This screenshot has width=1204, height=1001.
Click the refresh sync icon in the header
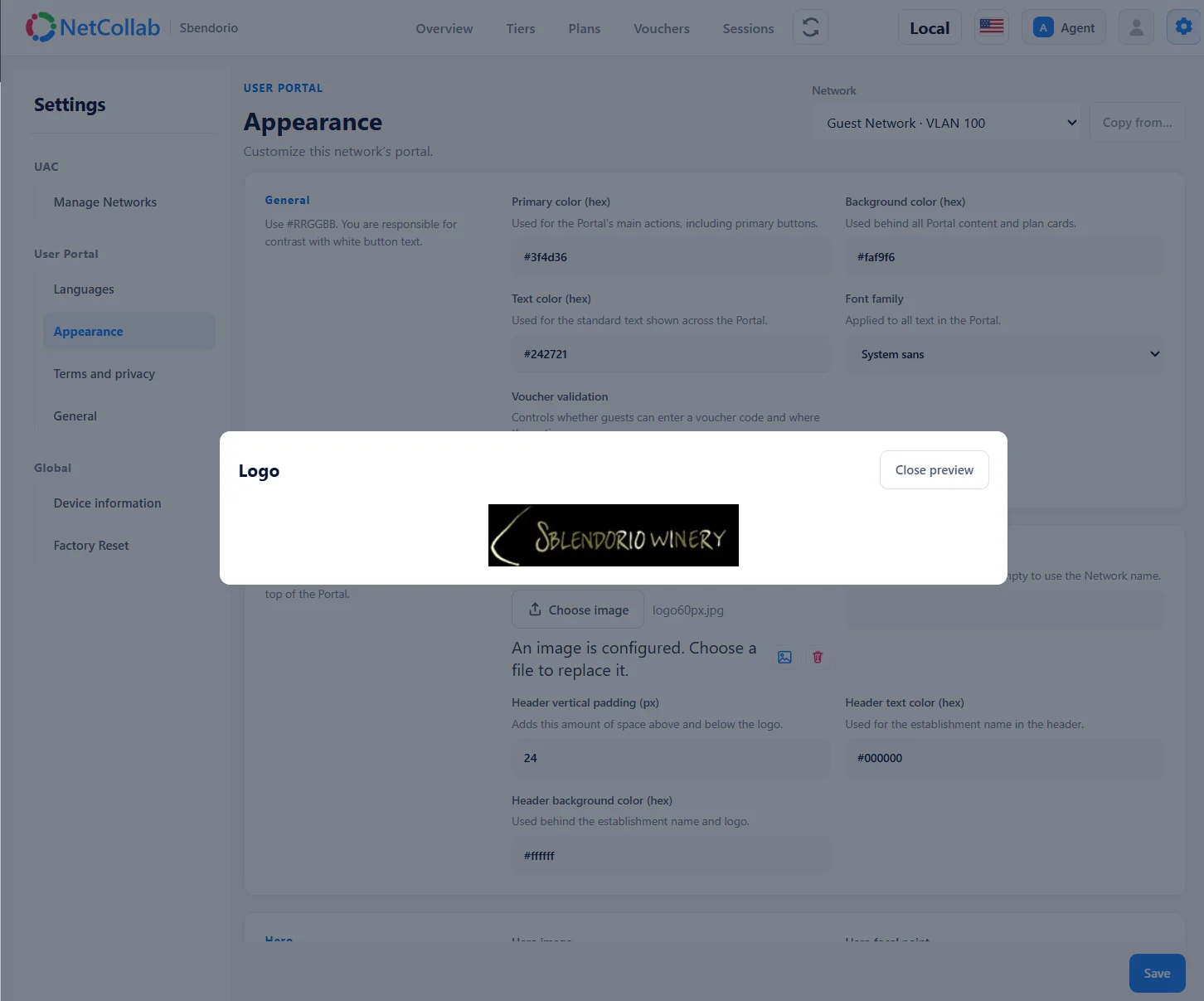pyautogui.click(x=810, y=27)
